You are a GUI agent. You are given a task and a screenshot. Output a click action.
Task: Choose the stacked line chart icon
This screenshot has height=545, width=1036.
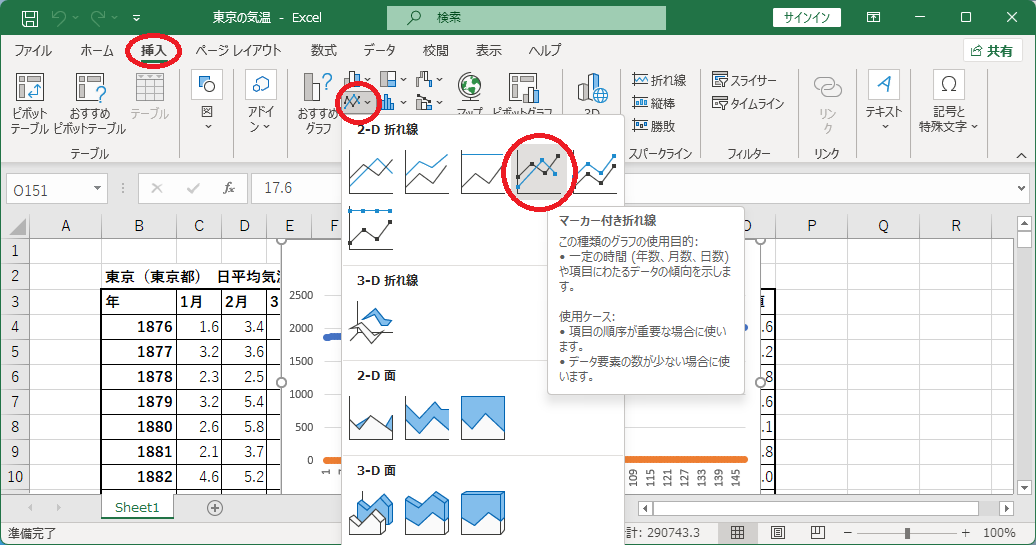pyautogui.click(x=427, y=173)
